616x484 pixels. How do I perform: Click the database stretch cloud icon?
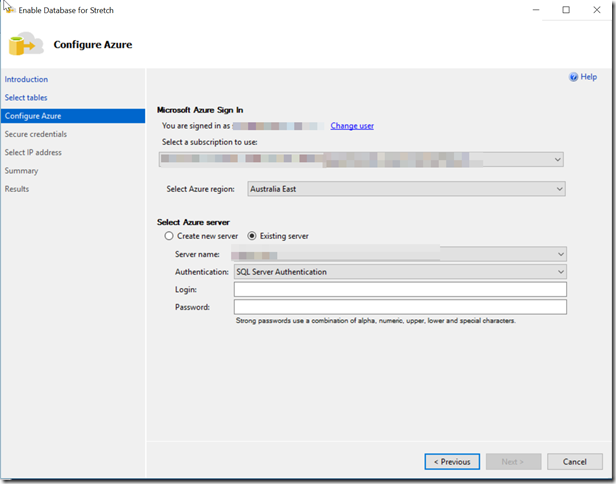pos(26,44)
